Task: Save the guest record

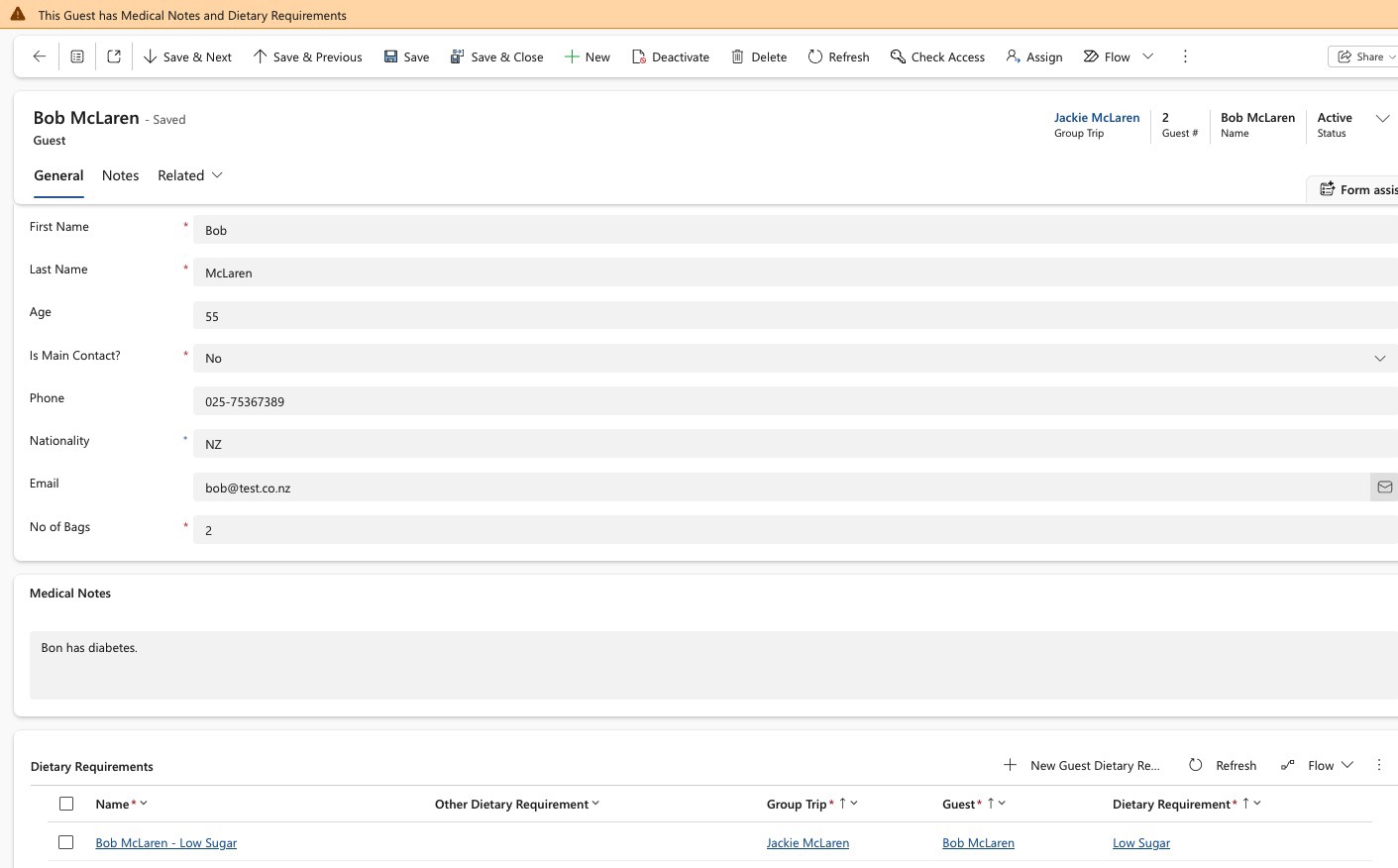Action: click(406, 56)
